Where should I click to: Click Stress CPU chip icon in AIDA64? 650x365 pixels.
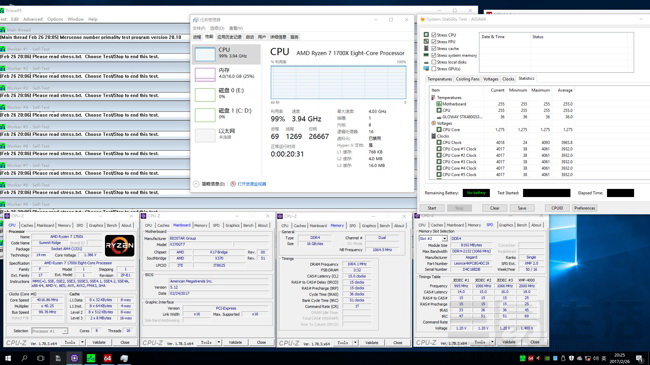pyautogui.click(x=426, y=35)
